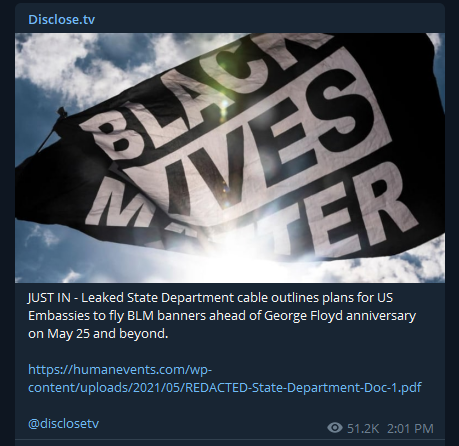This screenshot has height=446, width=459.
Task: Open the https://humanevents.com/wp- link line
Action: pos(120,370)
